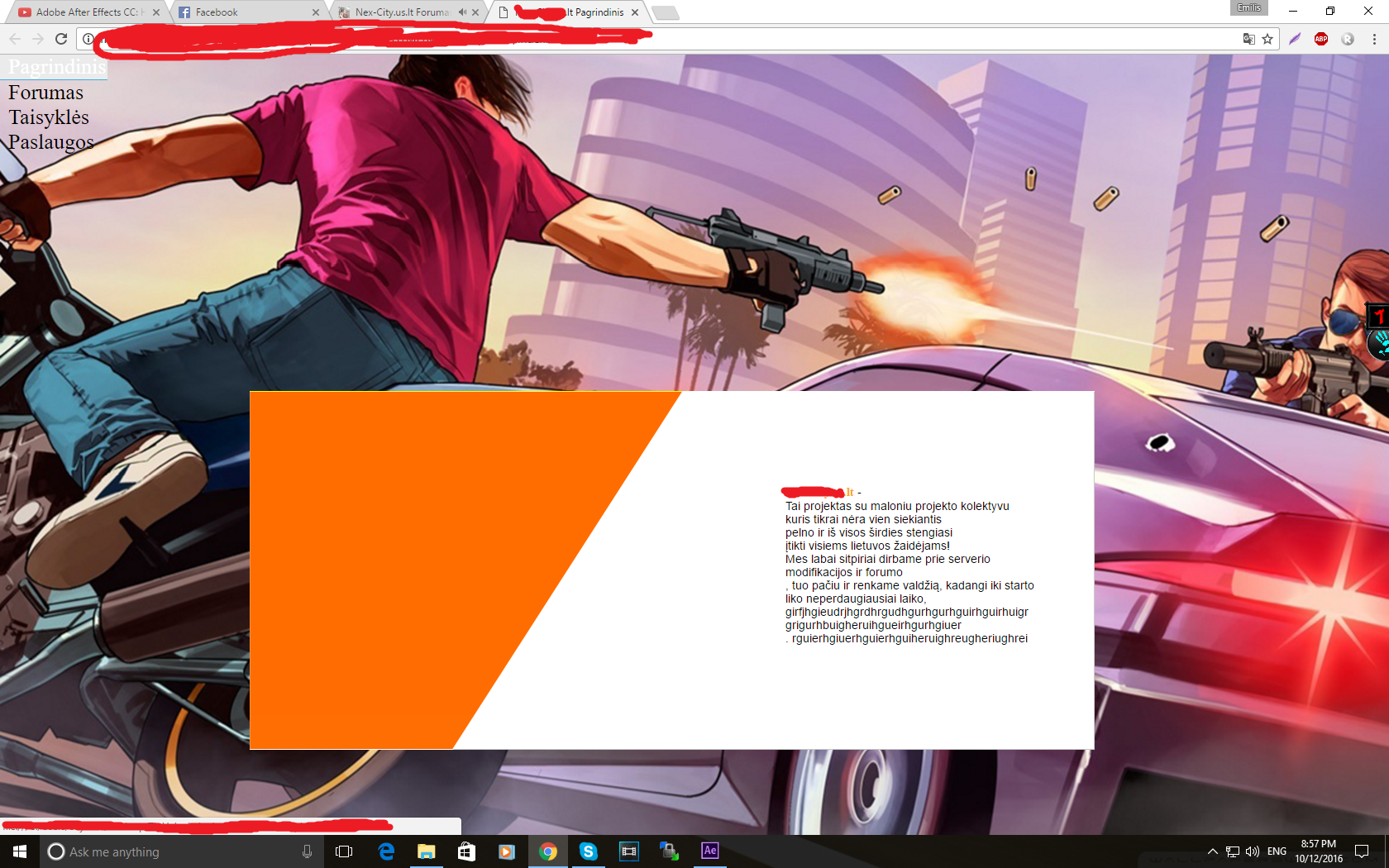Open the film strip video app
Viewport: 1389px width, 868px height.
click(x=628, y=851)
